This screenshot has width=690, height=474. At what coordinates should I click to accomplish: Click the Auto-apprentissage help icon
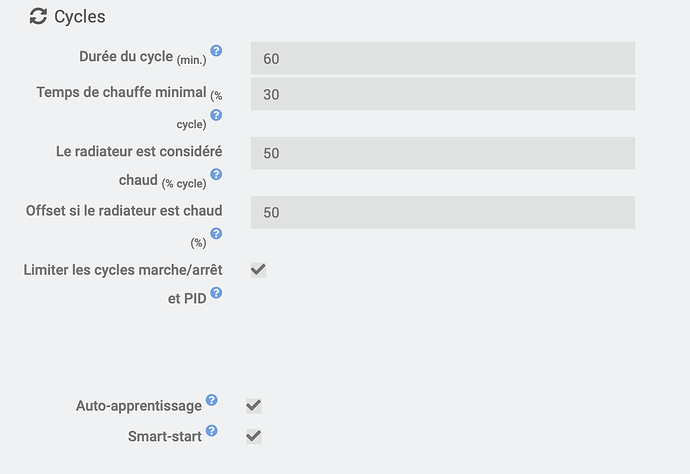coord(211,400)
